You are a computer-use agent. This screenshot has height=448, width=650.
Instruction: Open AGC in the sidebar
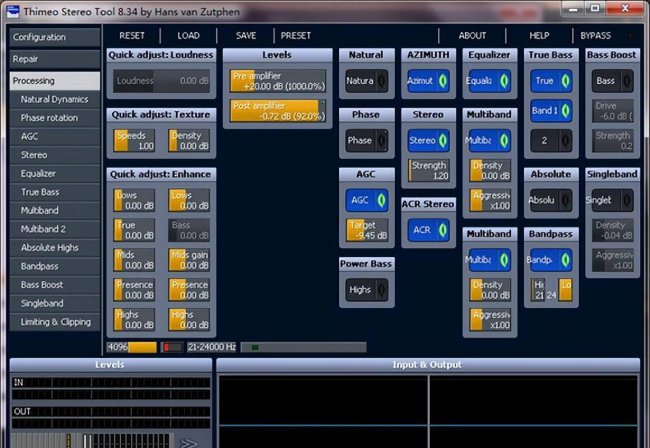coord(55,137)
